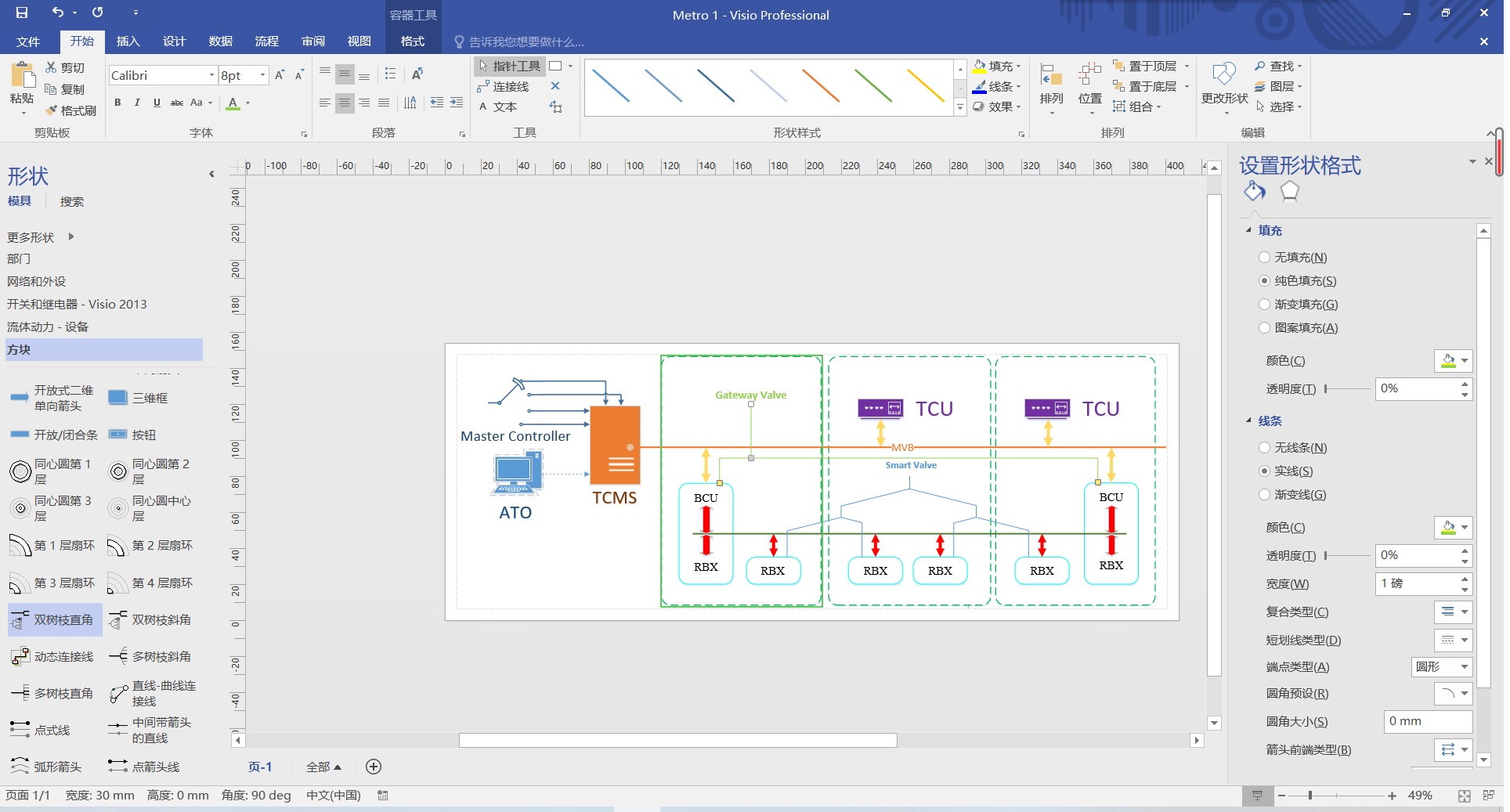The height and width of the screenshot is (812, 1510).
Task: Click the Redo icon in quick access
Action: click(x=98, y=13)
